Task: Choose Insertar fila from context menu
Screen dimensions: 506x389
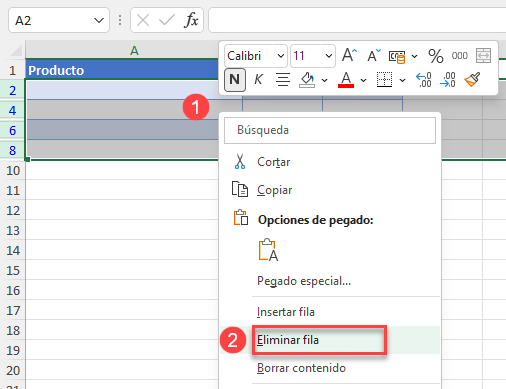Action: (x=330, y=312)
